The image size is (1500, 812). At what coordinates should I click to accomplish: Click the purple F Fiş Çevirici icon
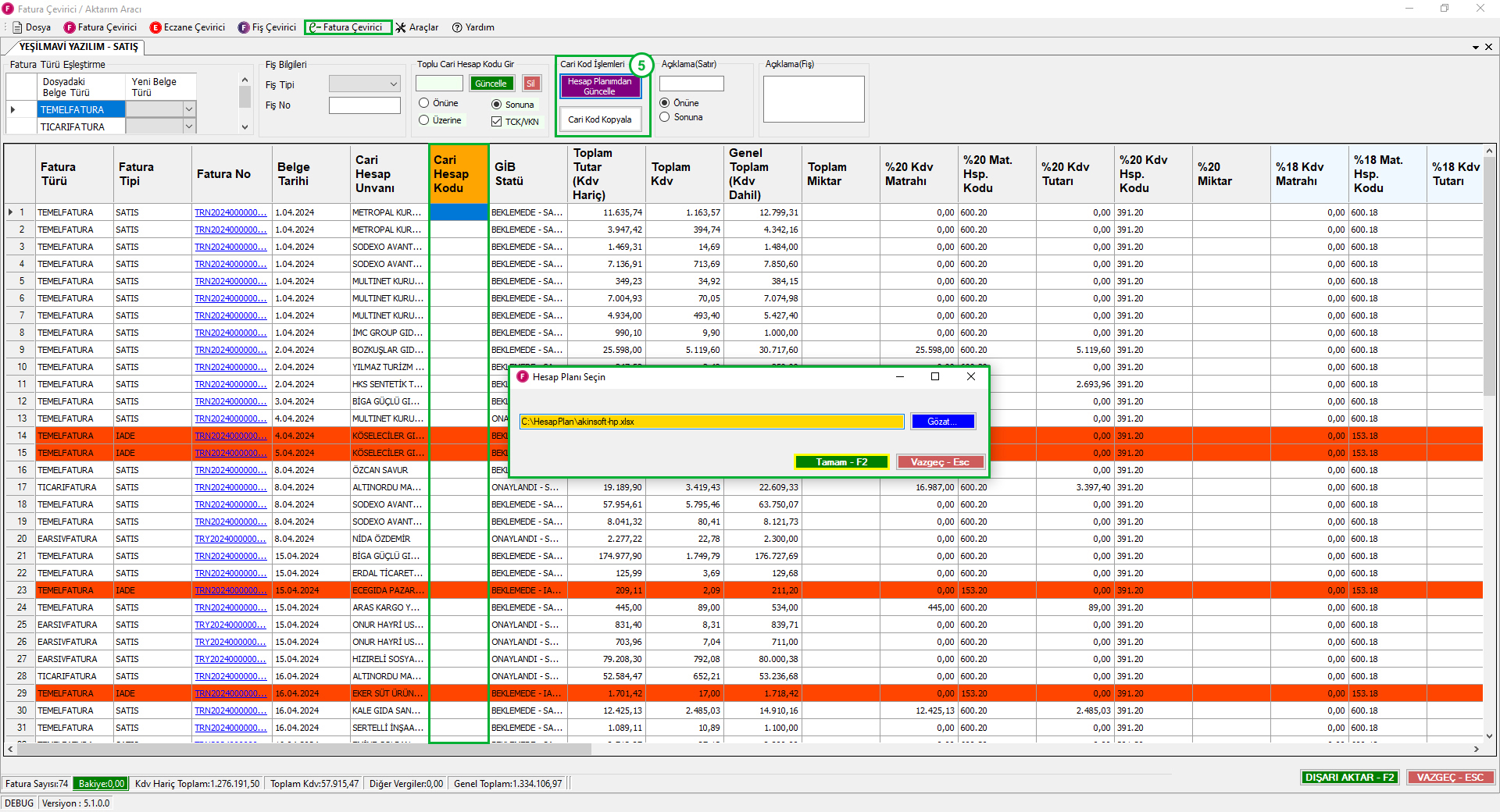(x=244, y=27)
